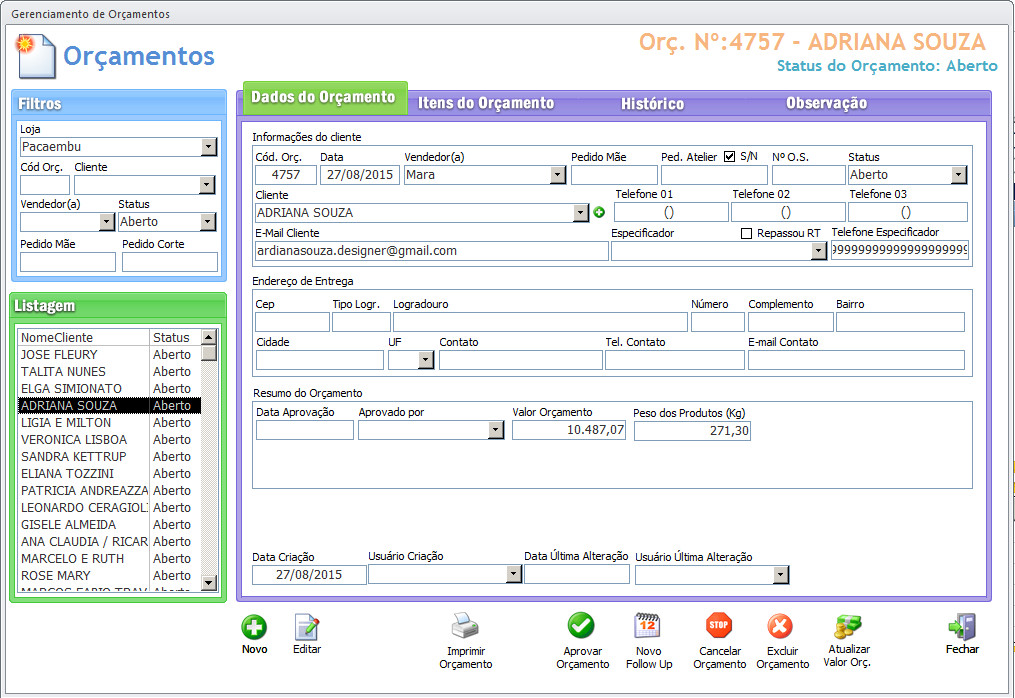This screenshot has width=1015, height=698.
Task: Click the E-Mail Cliente field
Action: coord(432,251)
